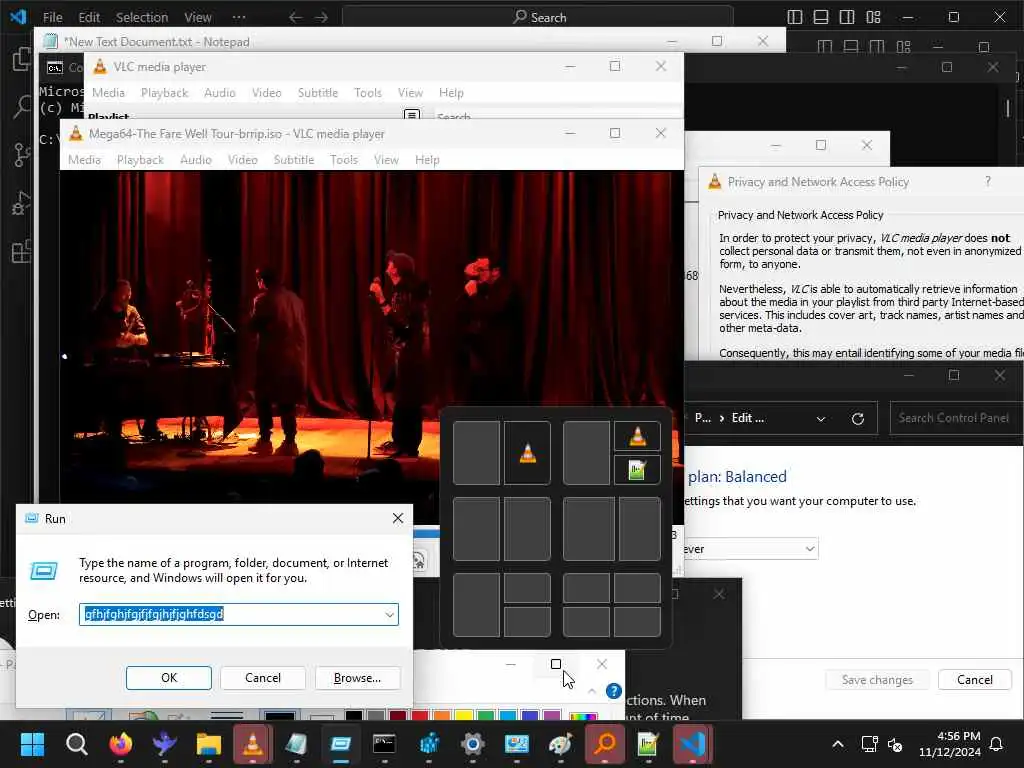
Task: Open Subtitle menu in Mega64 VLC window
Action: tap(294, 160)
